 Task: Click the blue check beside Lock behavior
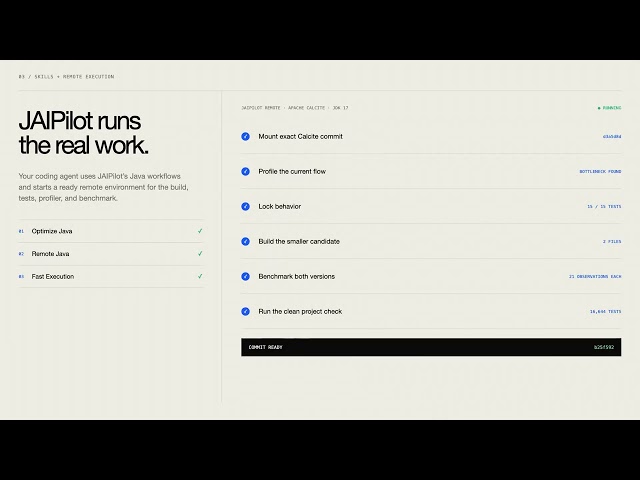[245, 207]
